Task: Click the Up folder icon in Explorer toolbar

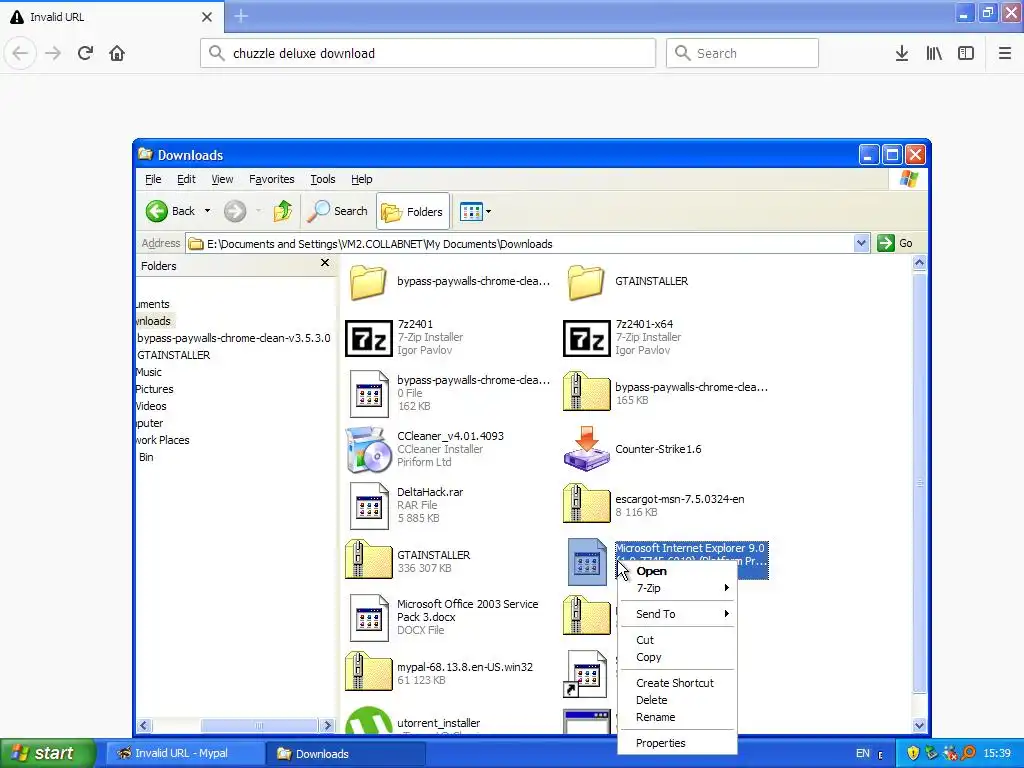Action: point(283,211)
